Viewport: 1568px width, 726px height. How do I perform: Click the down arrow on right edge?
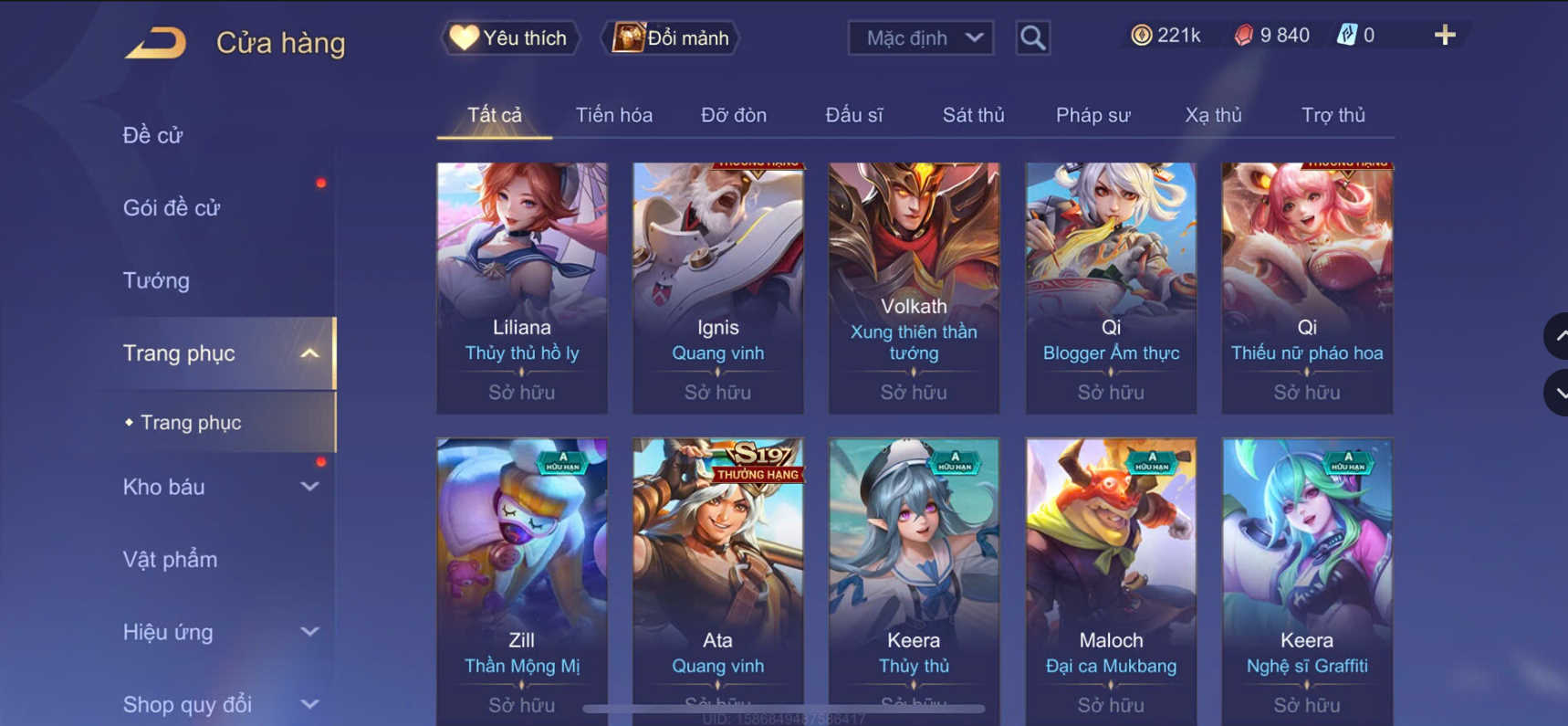[1557, 393]
